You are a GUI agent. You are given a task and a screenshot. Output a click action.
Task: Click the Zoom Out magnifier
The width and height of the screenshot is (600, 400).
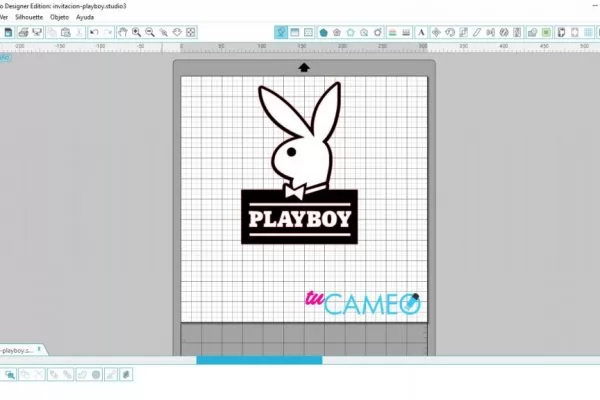(x=150, y=33)
